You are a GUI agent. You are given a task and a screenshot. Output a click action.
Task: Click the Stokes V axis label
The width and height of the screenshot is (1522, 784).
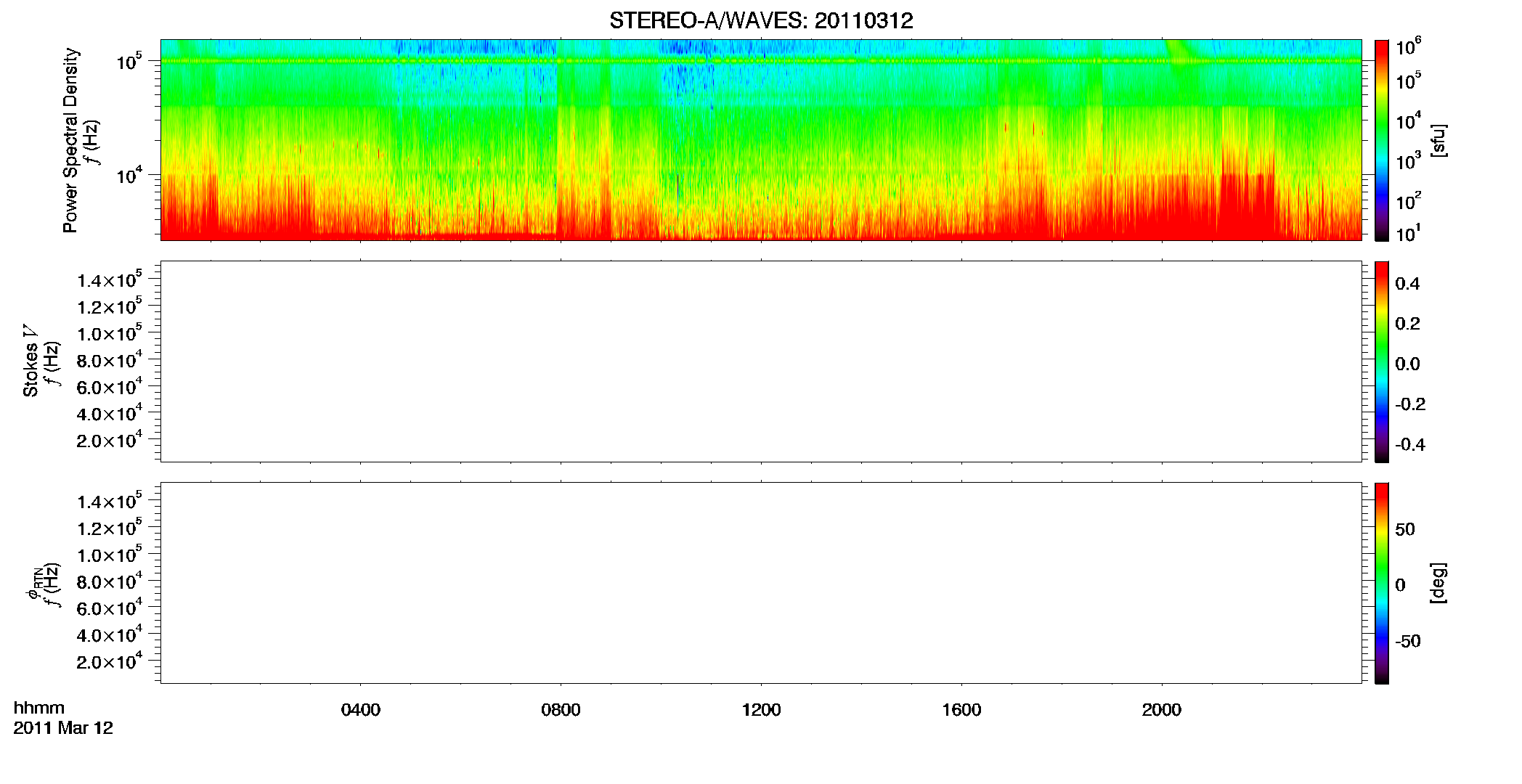tap(30, 361)
